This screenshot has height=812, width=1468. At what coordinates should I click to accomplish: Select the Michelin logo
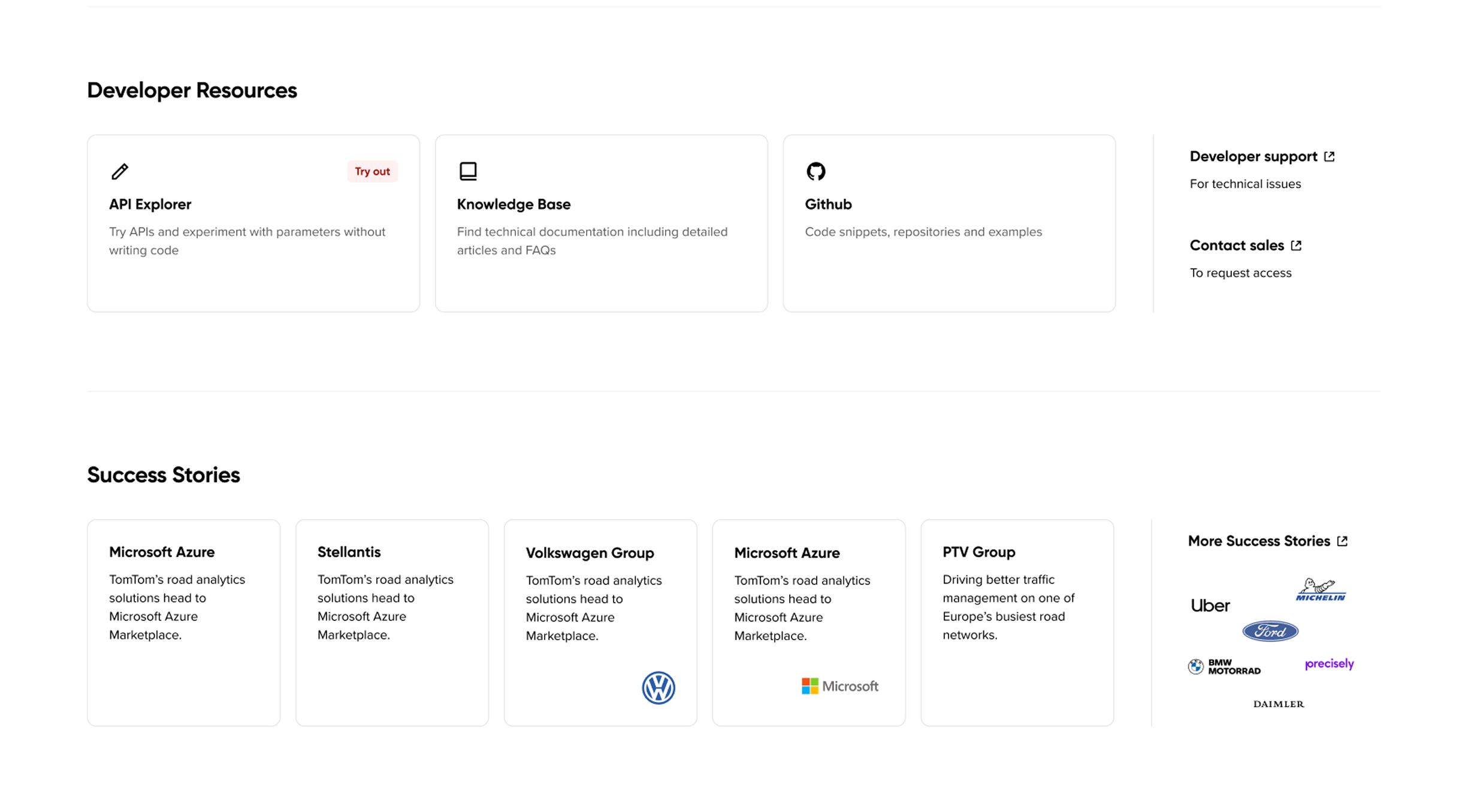coord(1320,589)
